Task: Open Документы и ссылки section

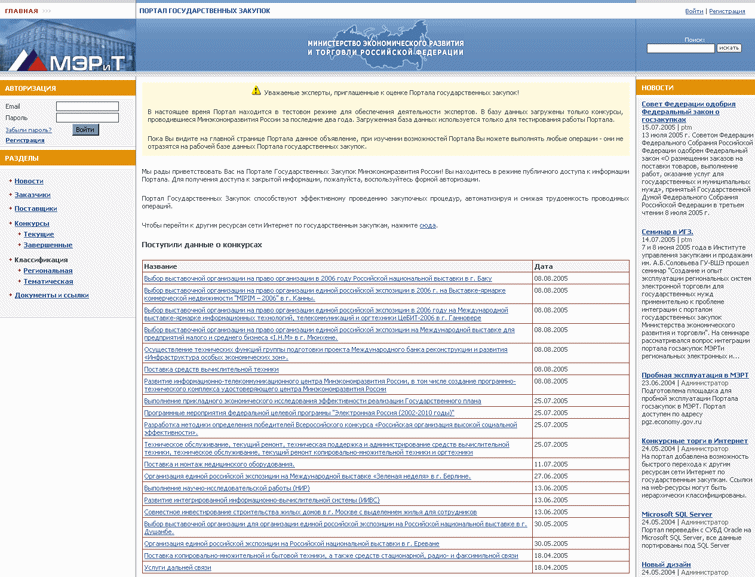Action: coord(52,295)
